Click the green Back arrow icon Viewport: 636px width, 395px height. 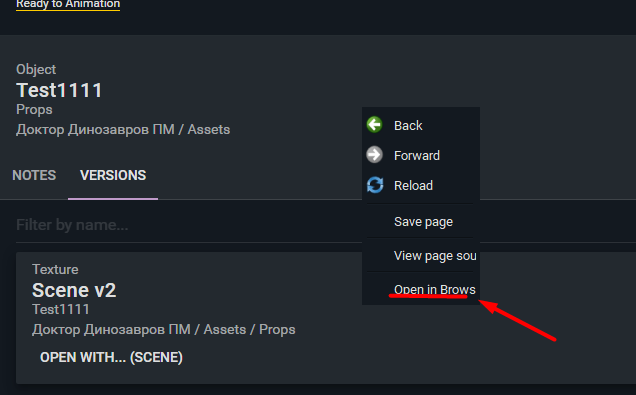[374, 125]
